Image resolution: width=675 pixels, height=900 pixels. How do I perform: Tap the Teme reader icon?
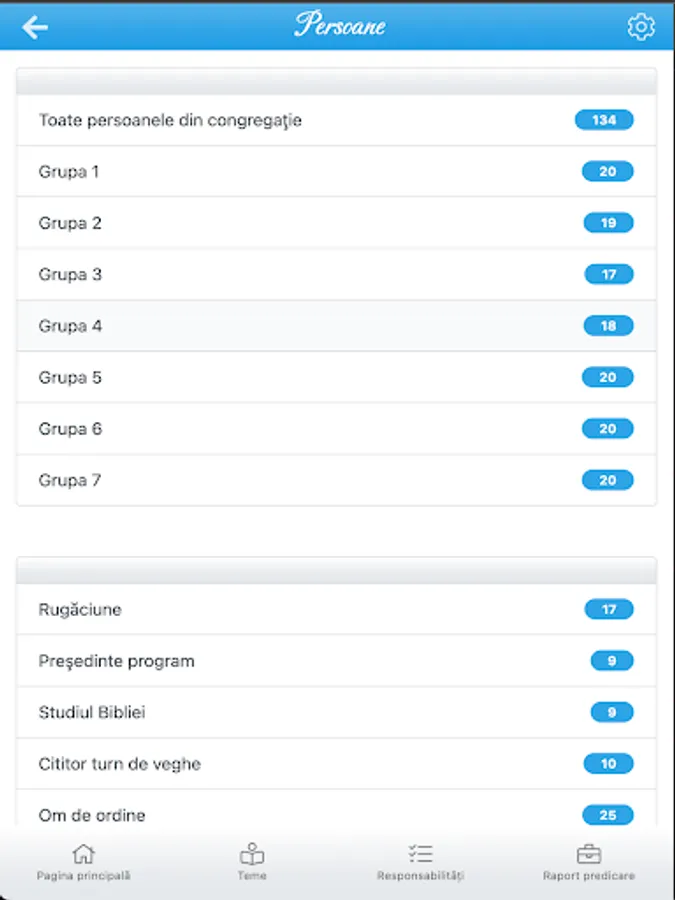(x=252, y=855)
